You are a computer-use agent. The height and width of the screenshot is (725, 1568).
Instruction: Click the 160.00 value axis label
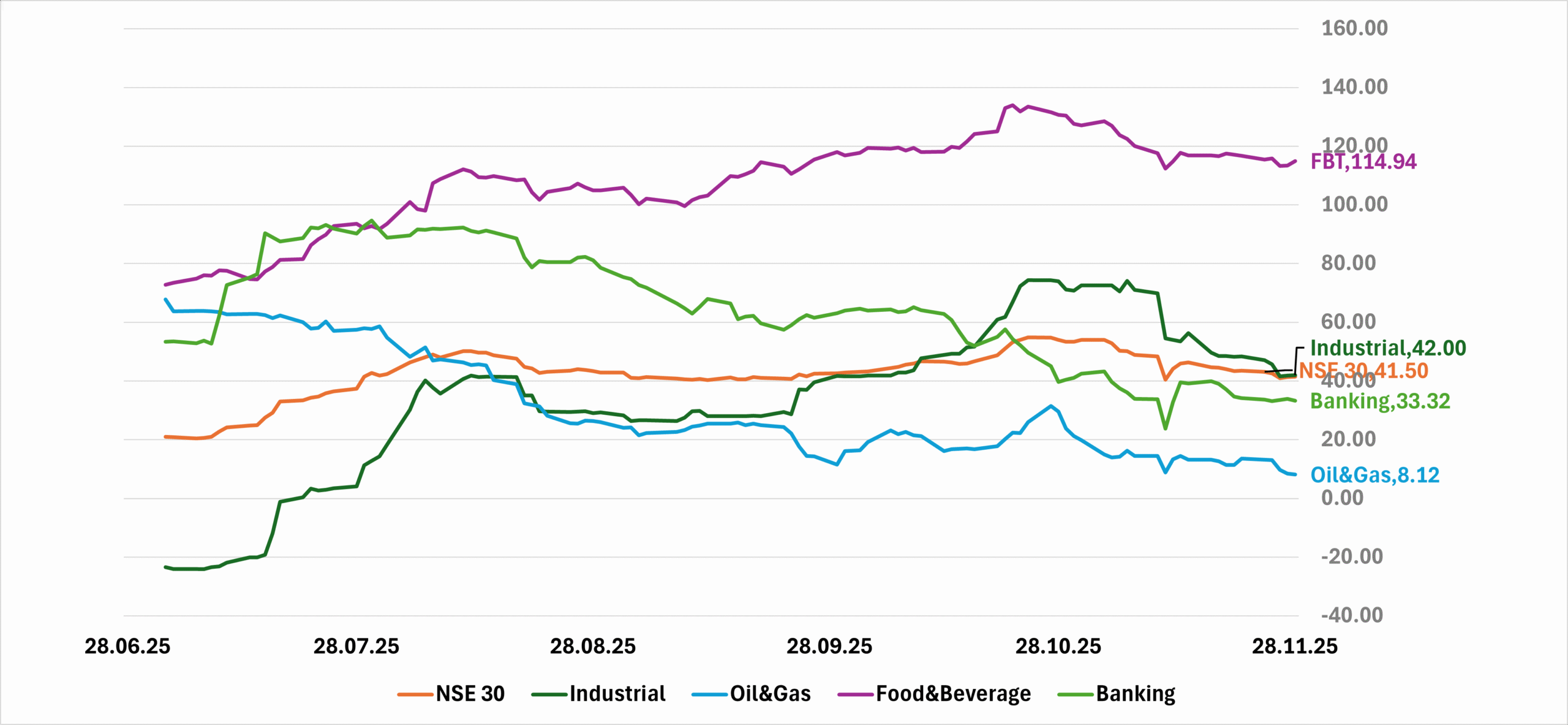pyautogui.click(x=1354, y=28)
